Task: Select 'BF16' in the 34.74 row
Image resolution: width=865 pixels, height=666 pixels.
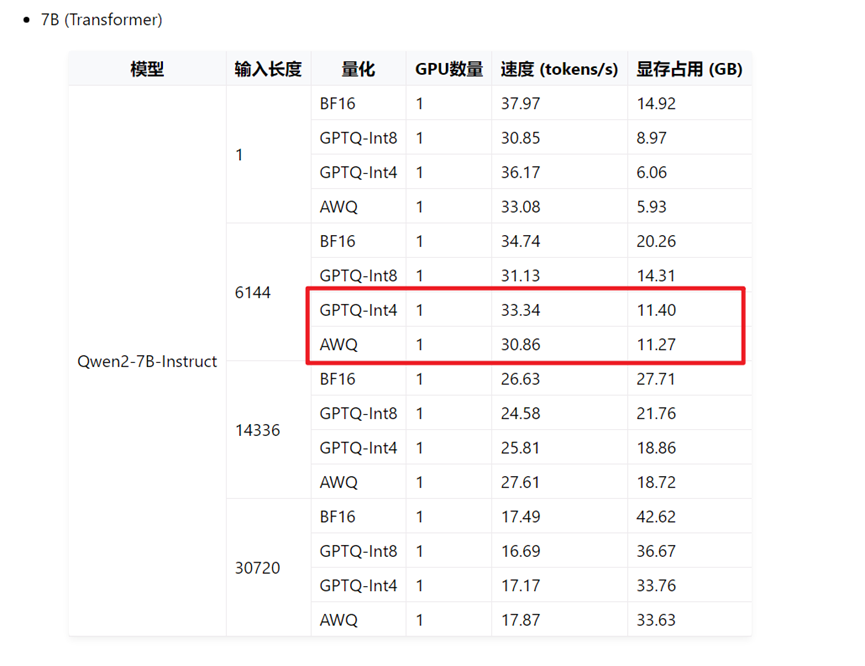Action: coord(337,241)
